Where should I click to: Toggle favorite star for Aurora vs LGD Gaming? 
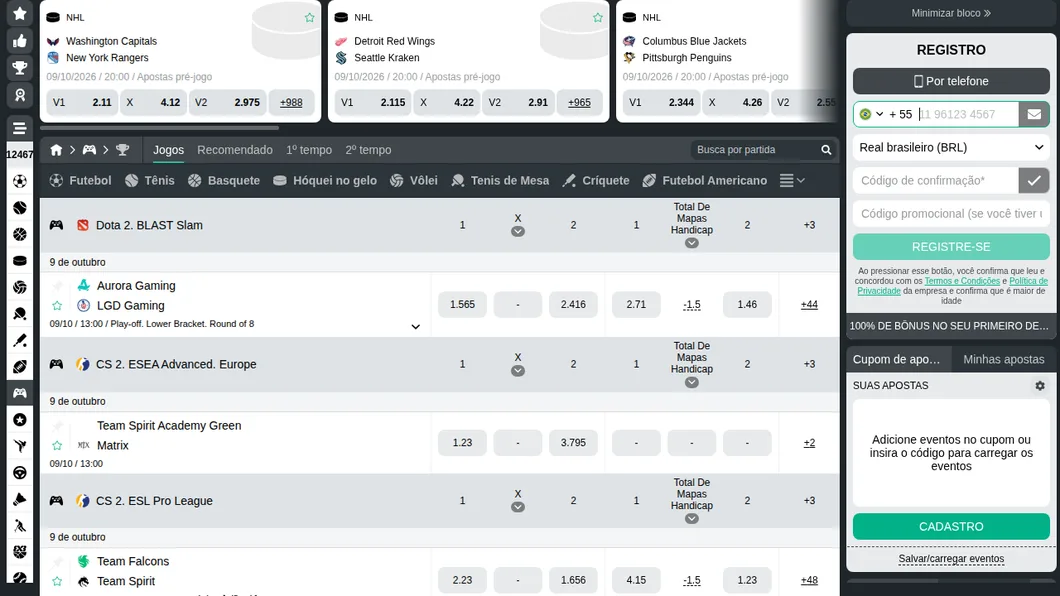[57, 305]
